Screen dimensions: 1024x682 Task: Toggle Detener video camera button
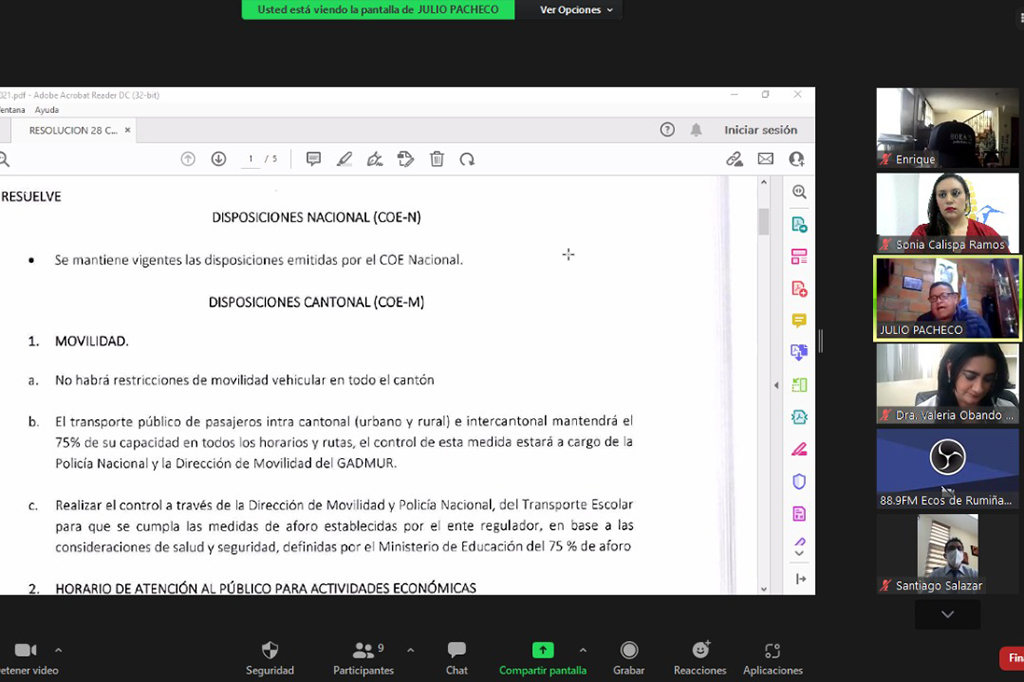coord(25,651)
